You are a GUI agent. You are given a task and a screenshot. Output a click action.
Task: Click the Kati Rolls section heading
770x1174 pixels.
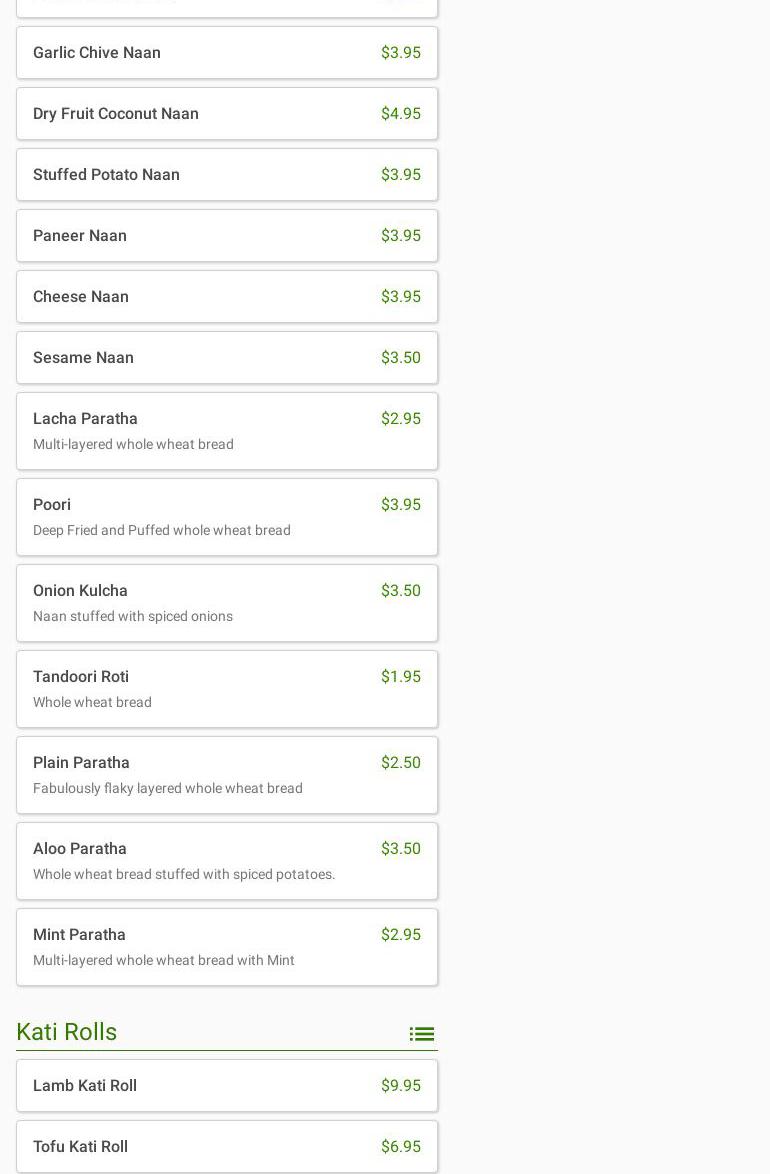pyautogui.click(x=67, y=1032)
